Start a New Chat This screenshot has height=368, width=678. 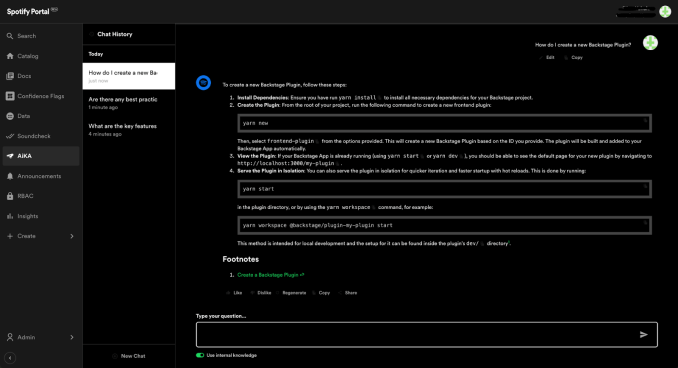tap(129, 356)
